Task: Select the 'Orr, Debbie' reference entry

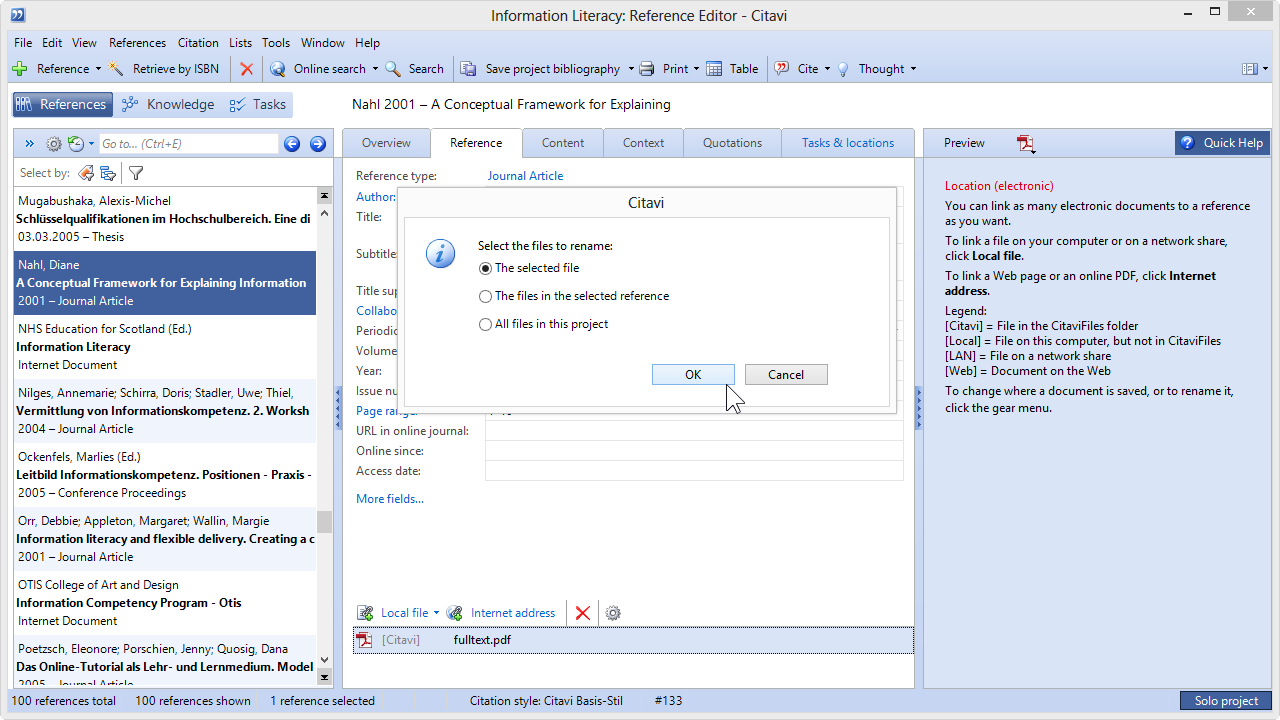Action: click(x=165, y=539)
